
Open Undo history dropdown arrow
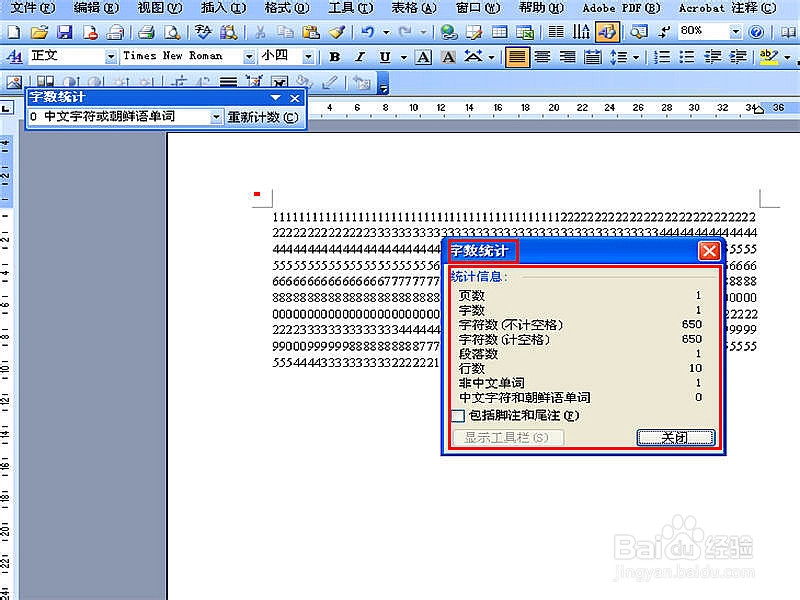[386, 33]
